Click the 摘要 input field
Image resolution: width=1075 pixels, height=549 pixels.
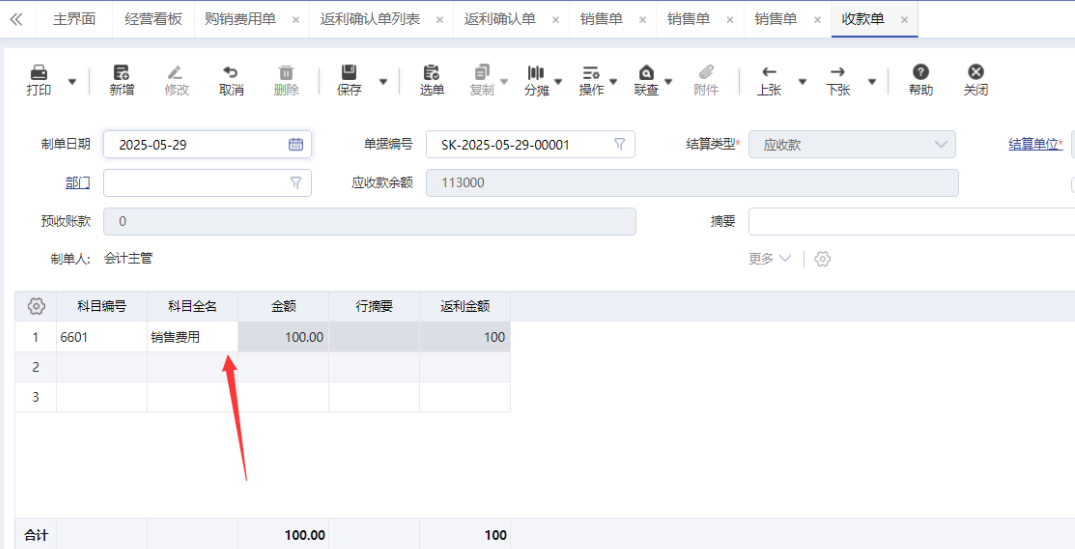coord(910,221)
